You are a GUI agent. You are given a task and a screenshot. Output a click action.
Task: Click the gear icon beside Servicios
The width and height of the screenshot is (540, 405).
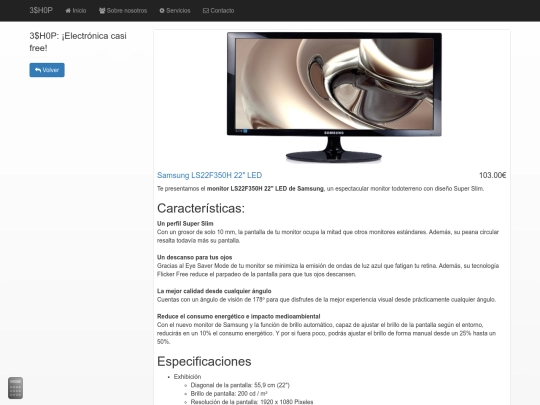tap(162, 11)
